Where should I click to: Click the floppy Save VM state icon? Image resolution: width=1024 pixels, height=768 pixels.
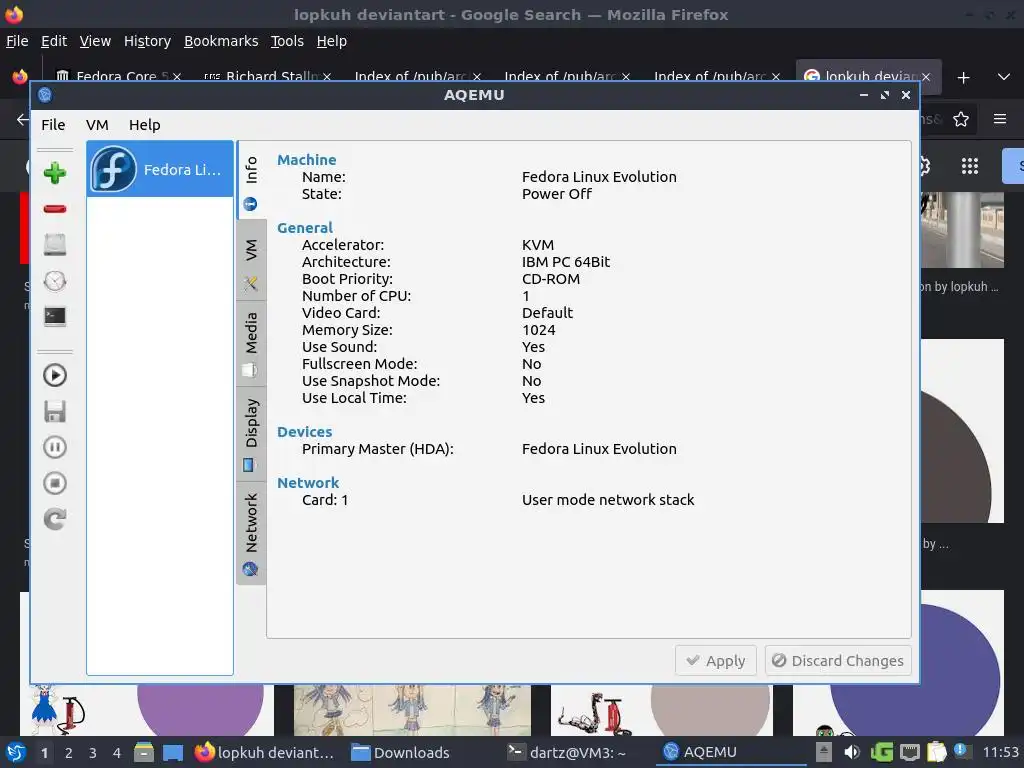click(55, 411)
